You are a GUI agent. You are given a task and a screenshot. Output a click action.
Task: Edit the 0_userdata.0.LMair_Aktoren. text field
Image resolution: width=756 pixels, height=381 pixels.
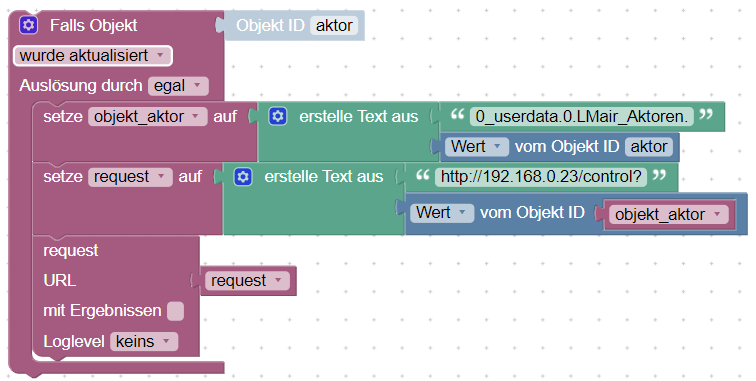581,117
